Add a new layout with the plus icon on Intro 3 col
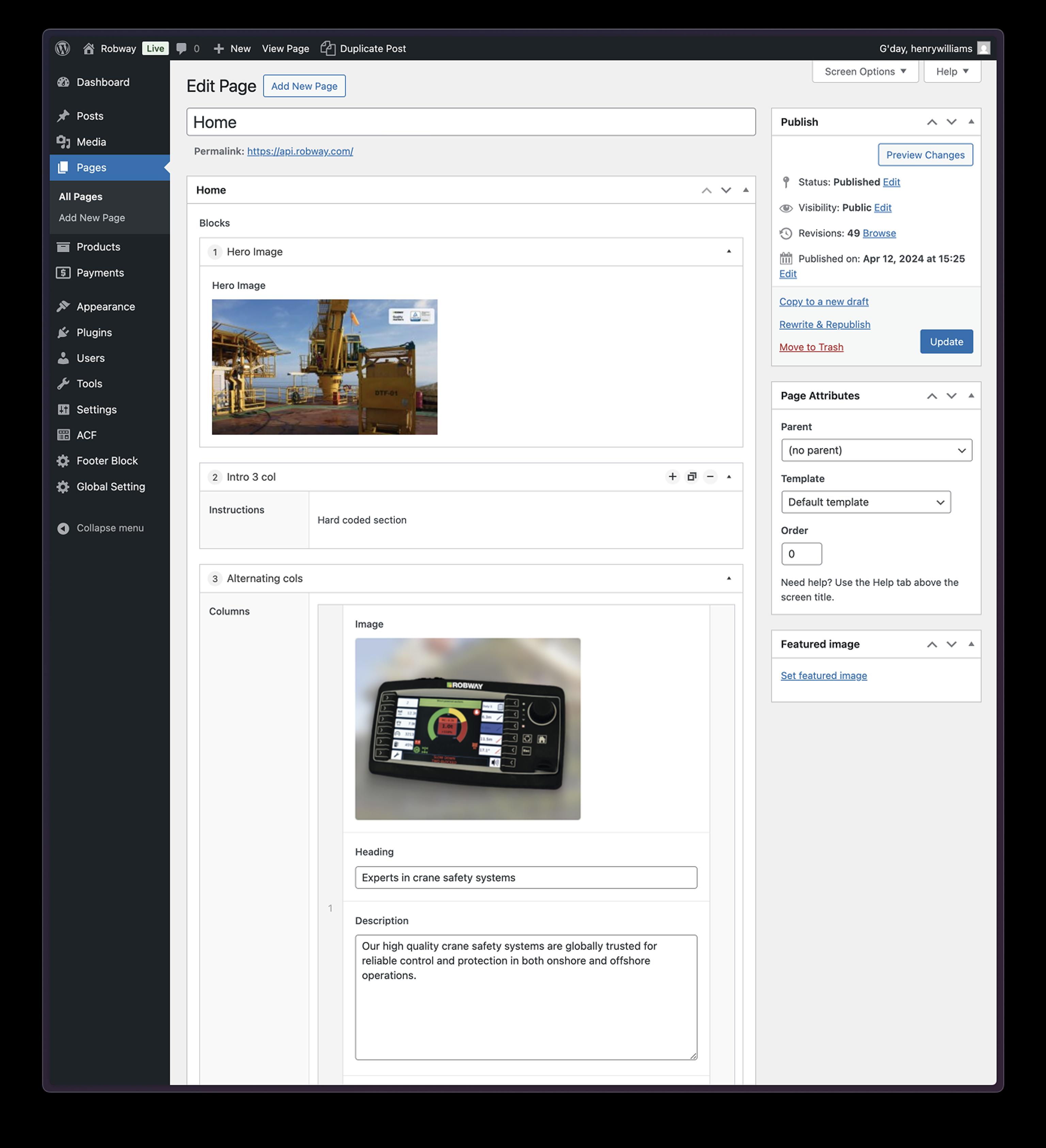Image resolution: width=1046 pixels, height=1148 pixels. point(672,477)
